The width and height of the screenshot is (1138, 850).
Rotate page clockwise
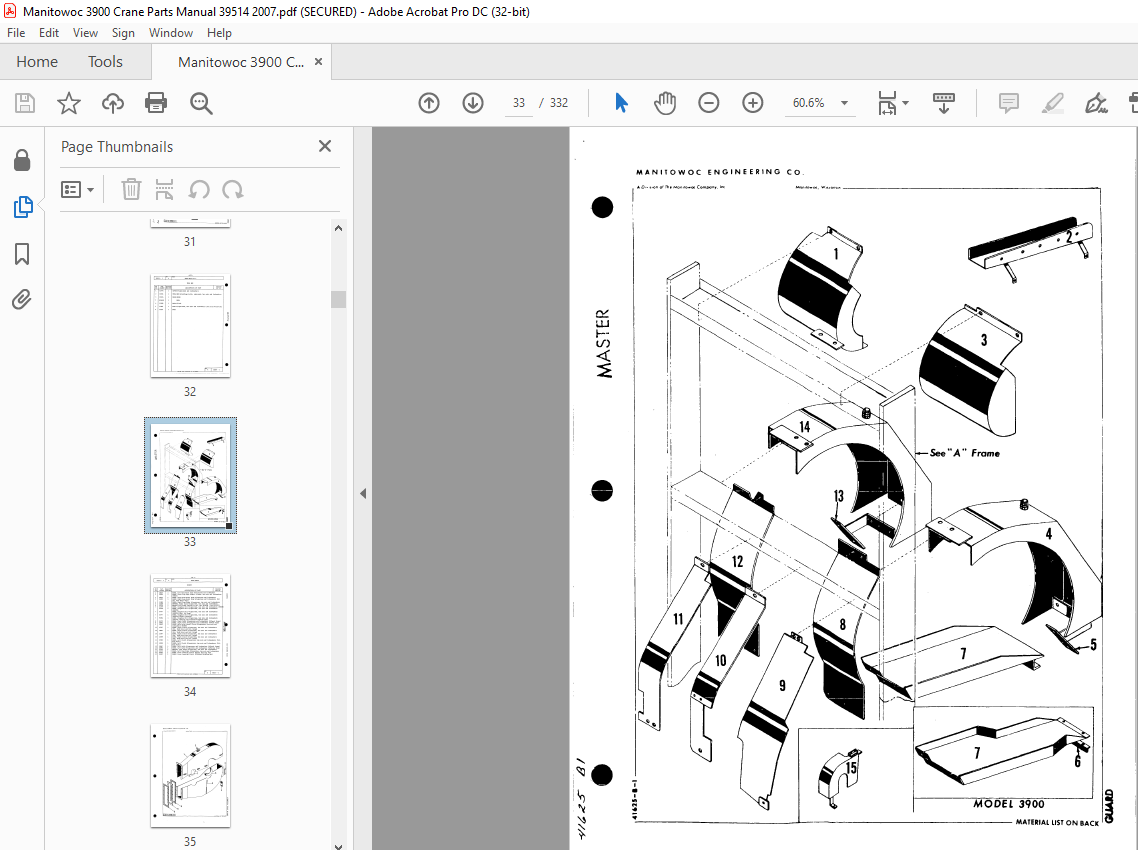pyautogui.click(x=232, y=189)
